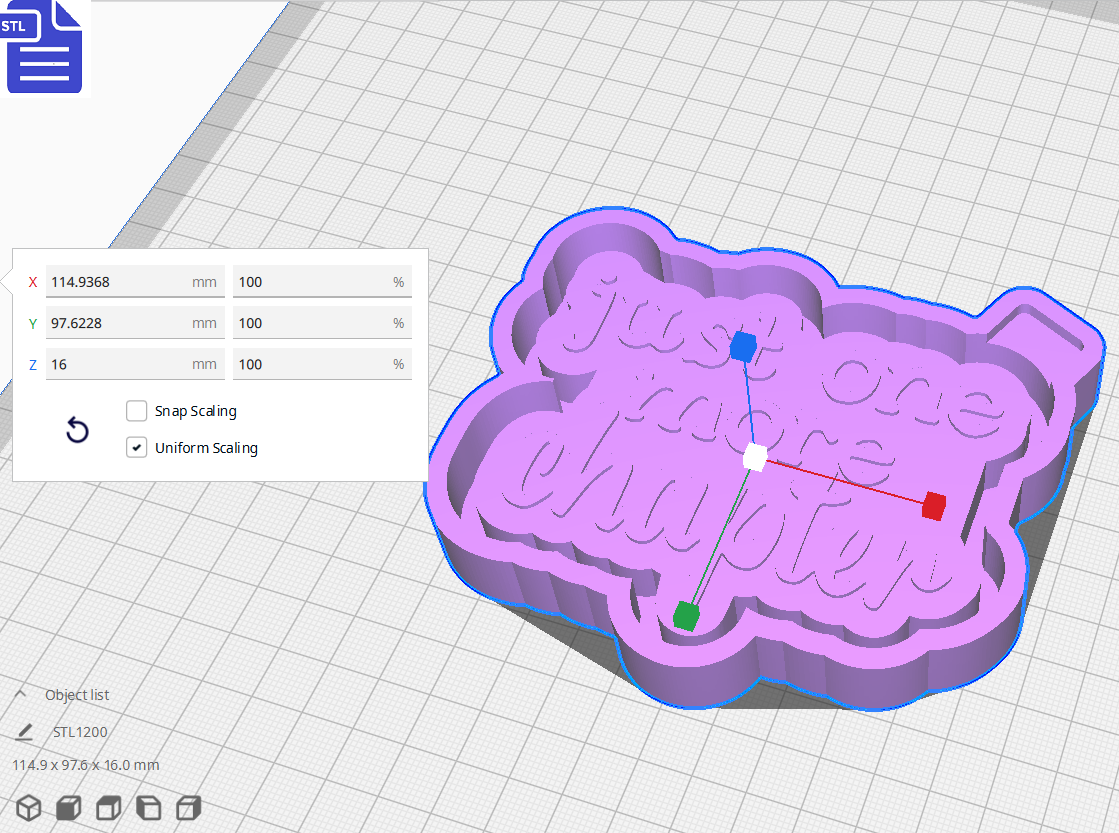
Task: Click the red X-axis scale handle
Action: (934, 507)
